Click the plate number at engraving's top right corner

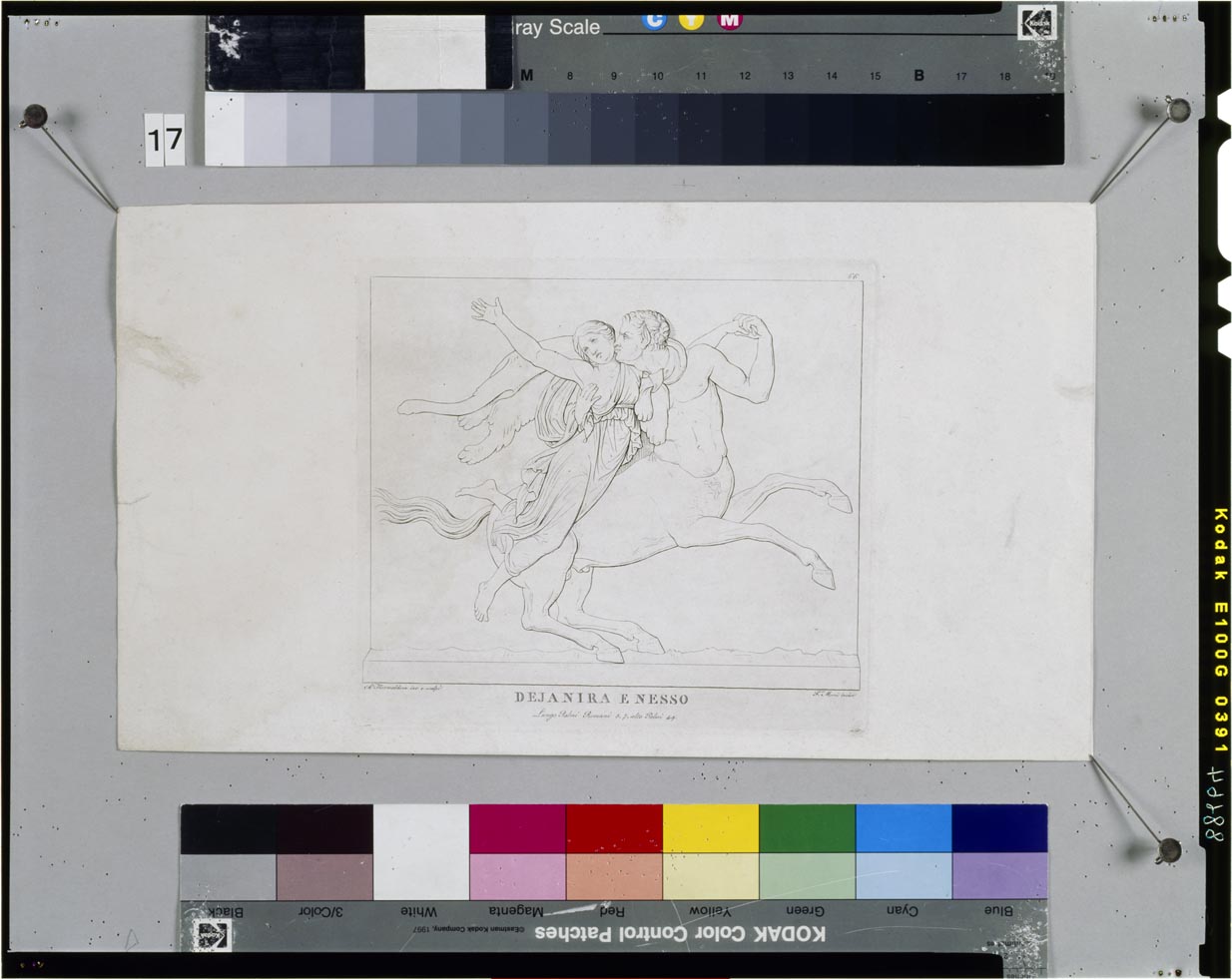click(x=853, y=275)
